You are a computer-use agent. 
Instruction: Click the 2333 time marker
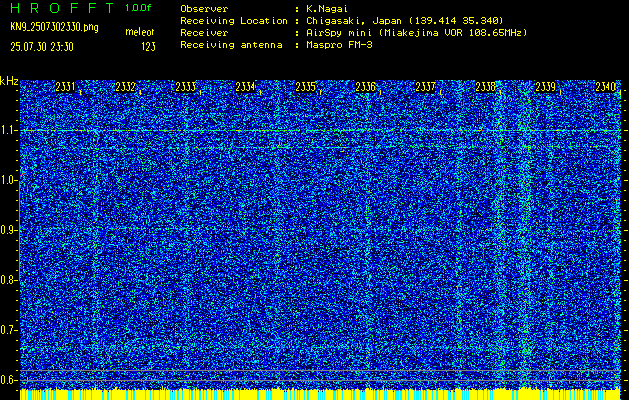185,86
